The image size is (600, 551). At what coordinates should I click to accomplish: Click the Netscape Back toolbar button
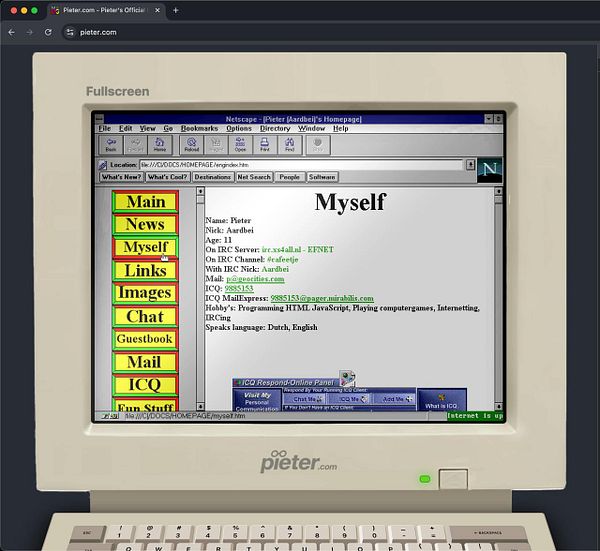pos(111,145)
